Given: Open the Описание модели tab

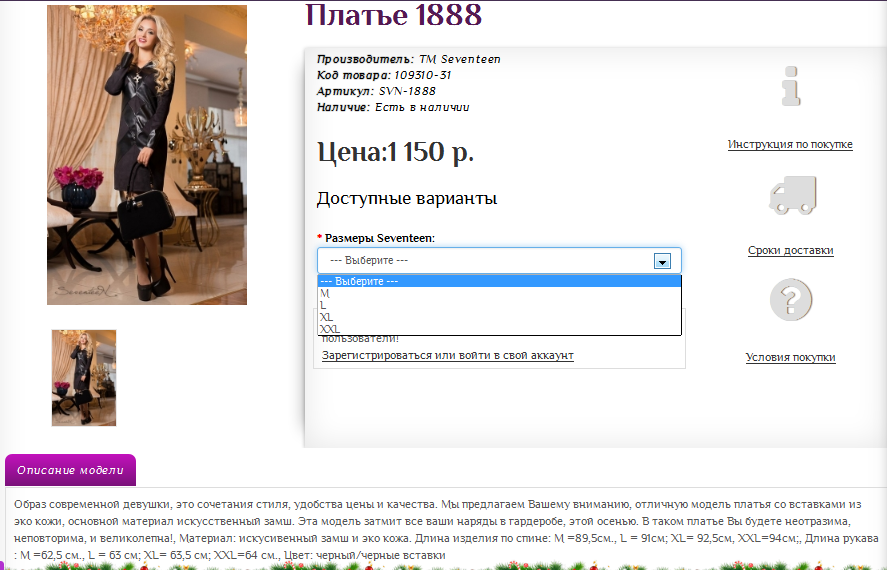Looking at the screenshot, I should (x=70, y=470).
